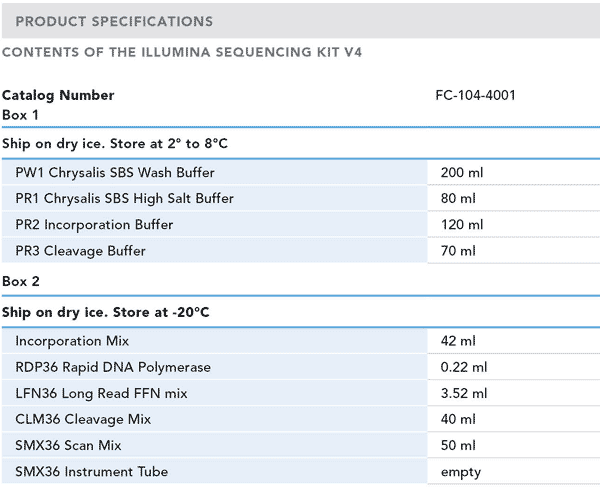The width and height of the screenshot is (600, 495).
Task: Click the 200 ml value
Action: 462,173
